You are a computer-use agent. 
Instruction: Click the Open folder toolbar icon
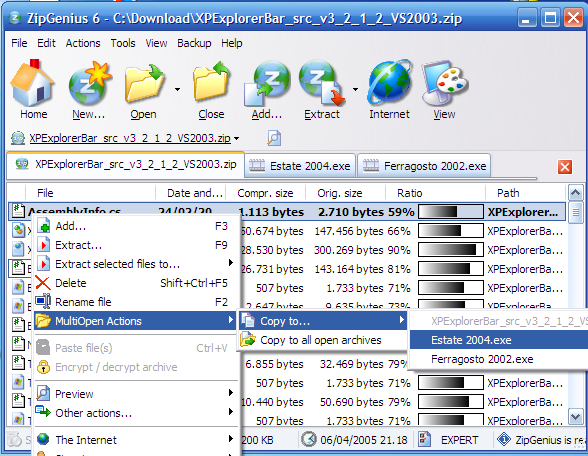pos(144,83)
